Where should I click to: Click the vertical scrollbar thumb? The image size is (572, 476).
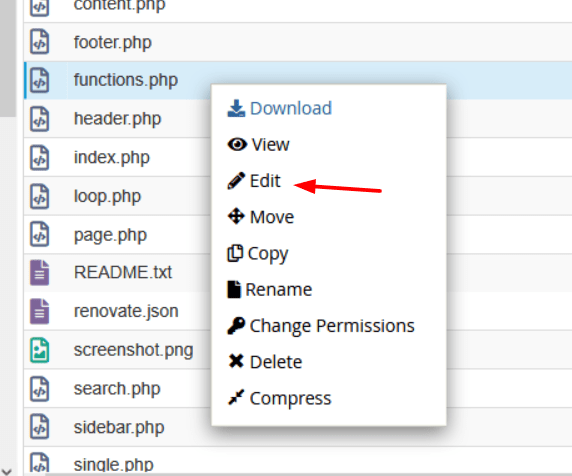pyautogui.click(x=8, y=58)
